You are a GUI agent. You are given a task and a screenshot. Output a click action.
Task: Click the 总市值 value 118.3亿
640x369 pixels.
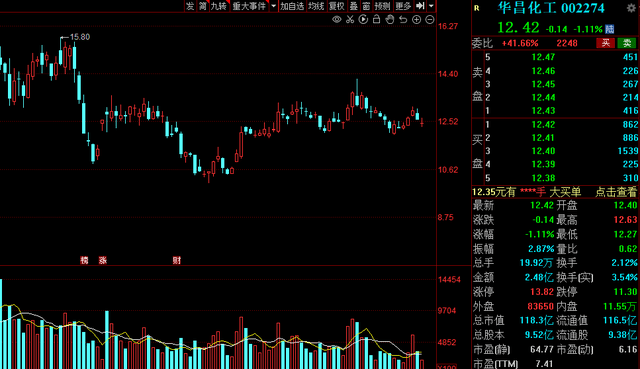tap(537, 320)
